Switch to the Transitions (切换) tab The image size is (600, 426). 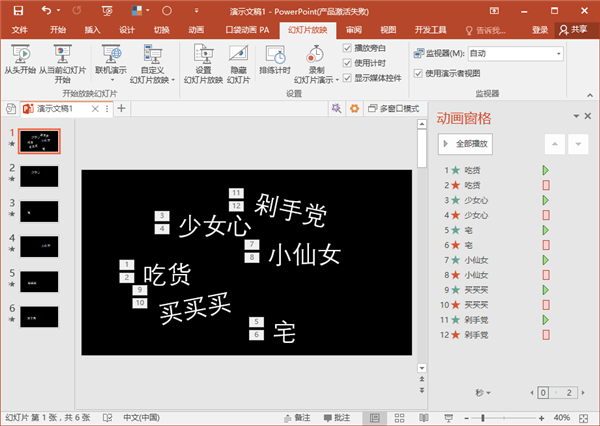[x=161, y=30]
